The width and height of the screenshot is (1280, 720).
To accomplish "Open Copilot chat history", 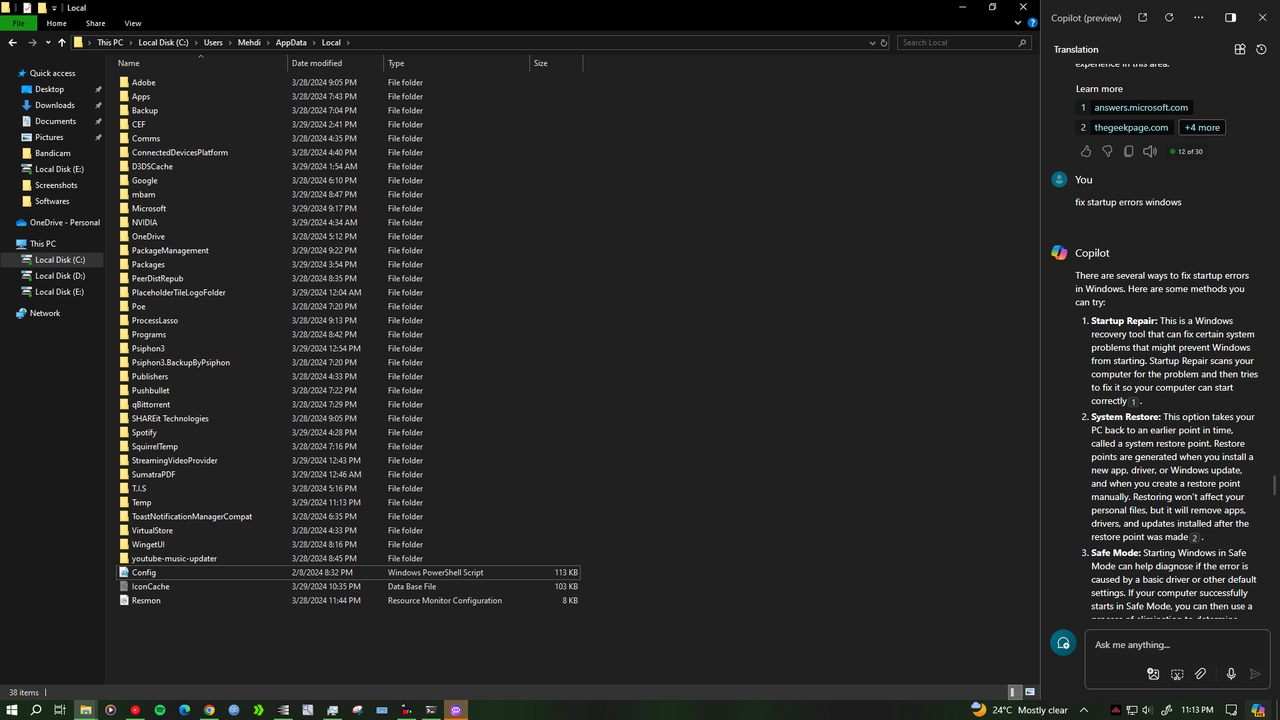I will point(1259,48).
